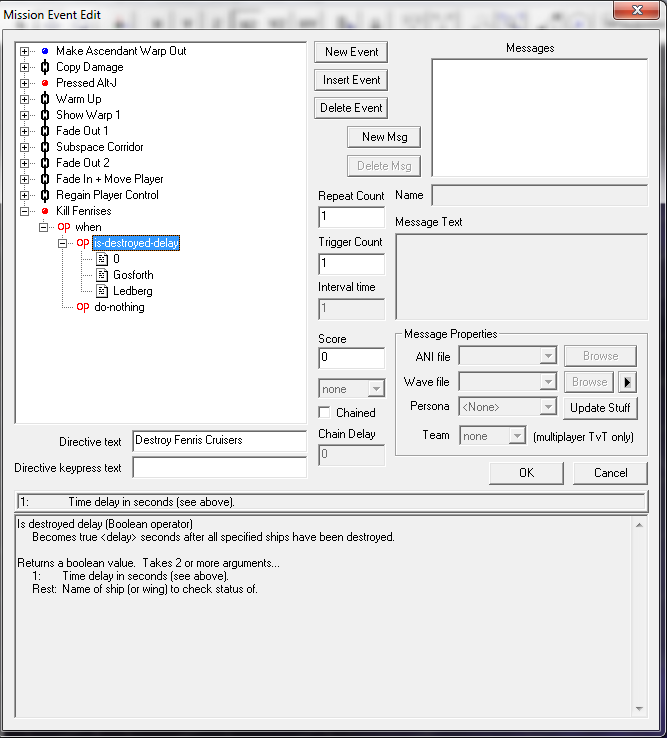This screenshot has width=667, height=738.
Task: Click the New Msg button
Action: click(384, 137)
